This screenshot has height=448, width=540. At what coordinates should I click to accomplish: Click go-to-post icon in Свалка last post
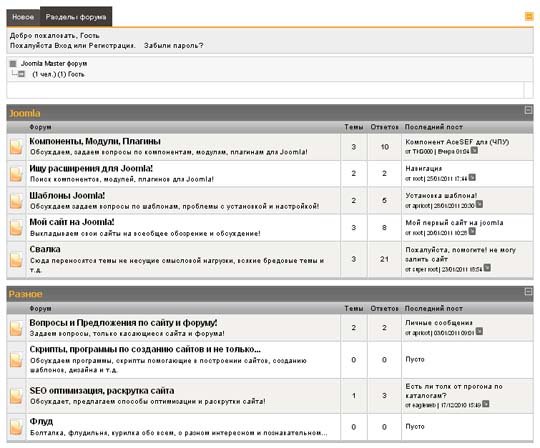pyautogui.click(x=487, y=268)
